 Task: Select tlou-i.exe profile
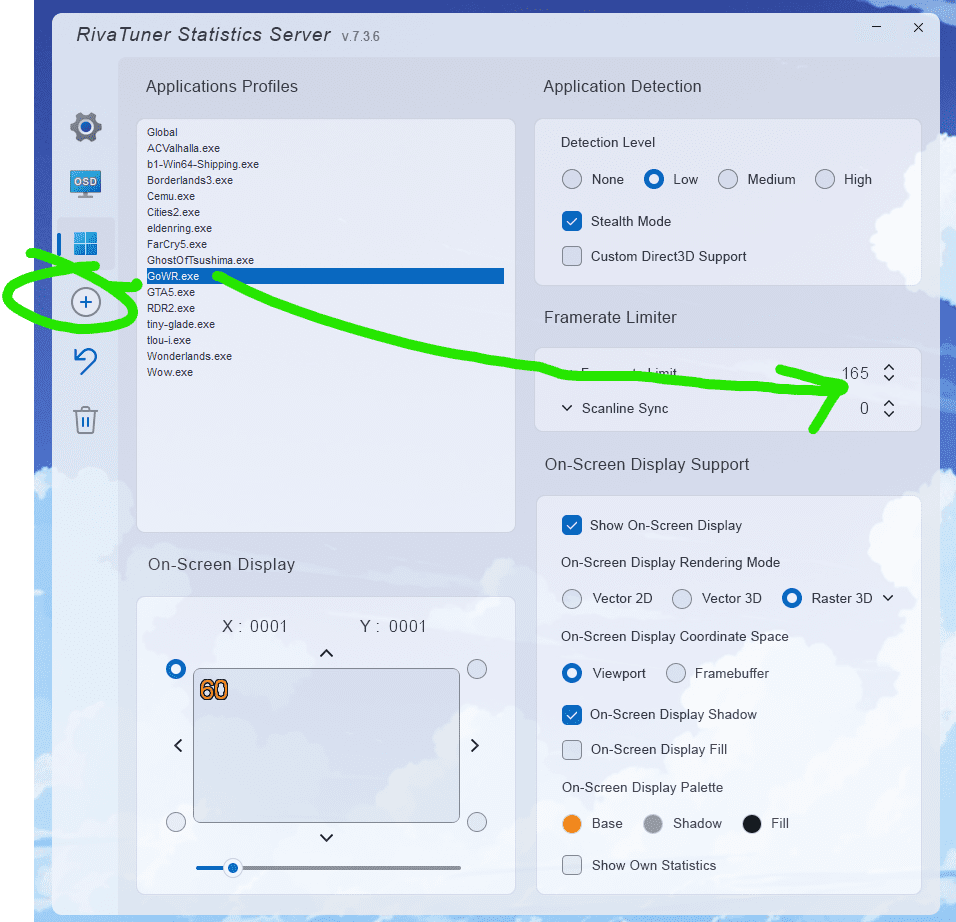click(325, 340)
